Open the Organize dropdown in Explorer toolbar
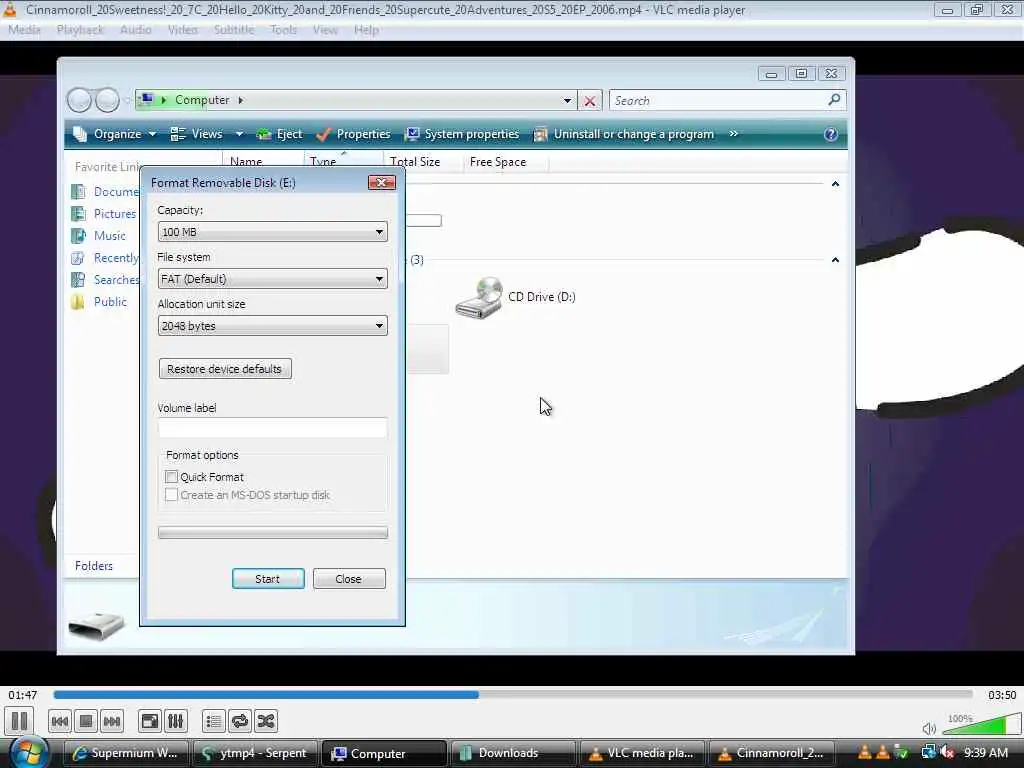Image resolution: width=1024 pixels, height=768 pixels. click(x=115, y=134)
